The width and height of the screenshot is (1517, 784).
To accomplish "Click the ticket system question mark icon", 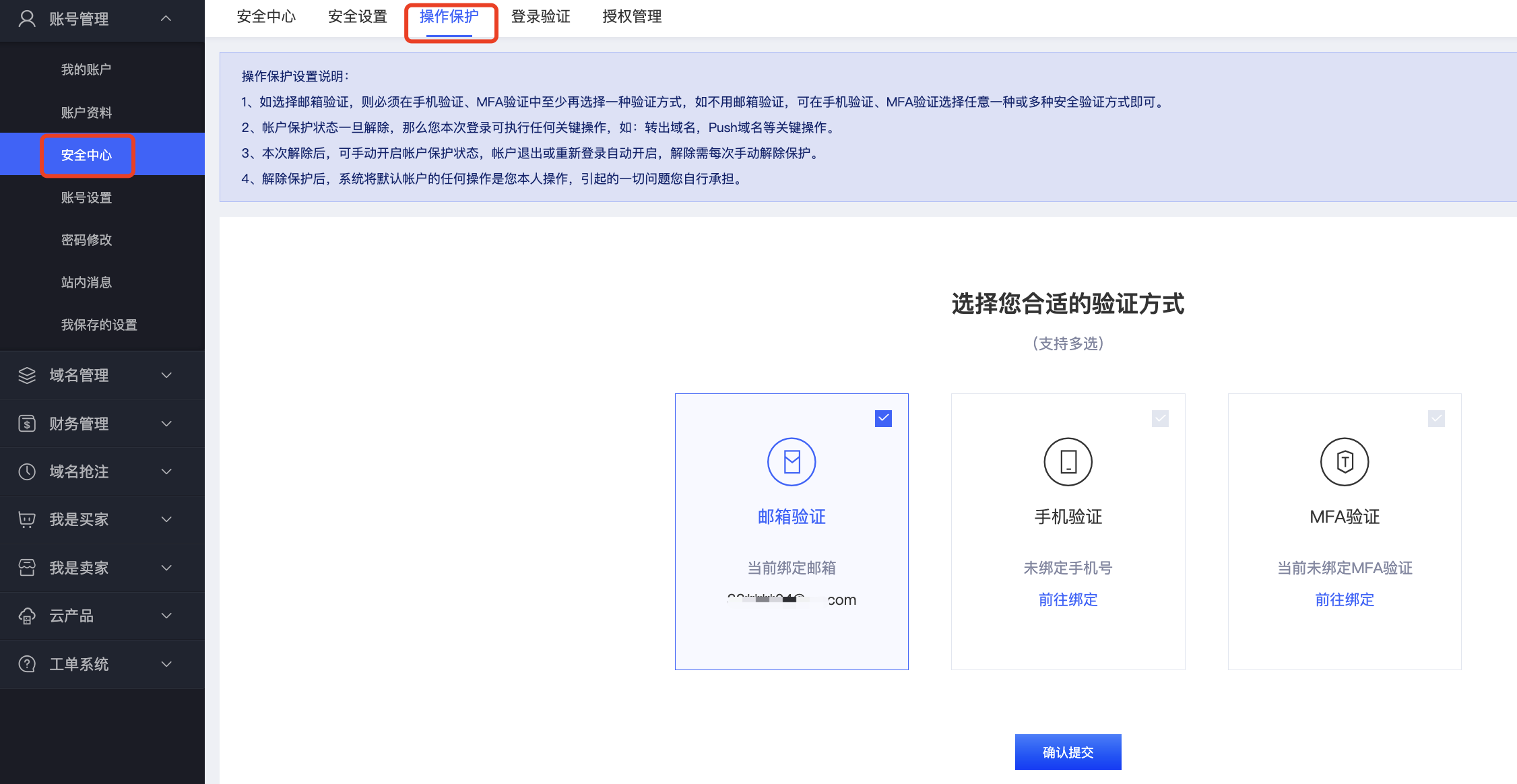I will pos(27,664).
